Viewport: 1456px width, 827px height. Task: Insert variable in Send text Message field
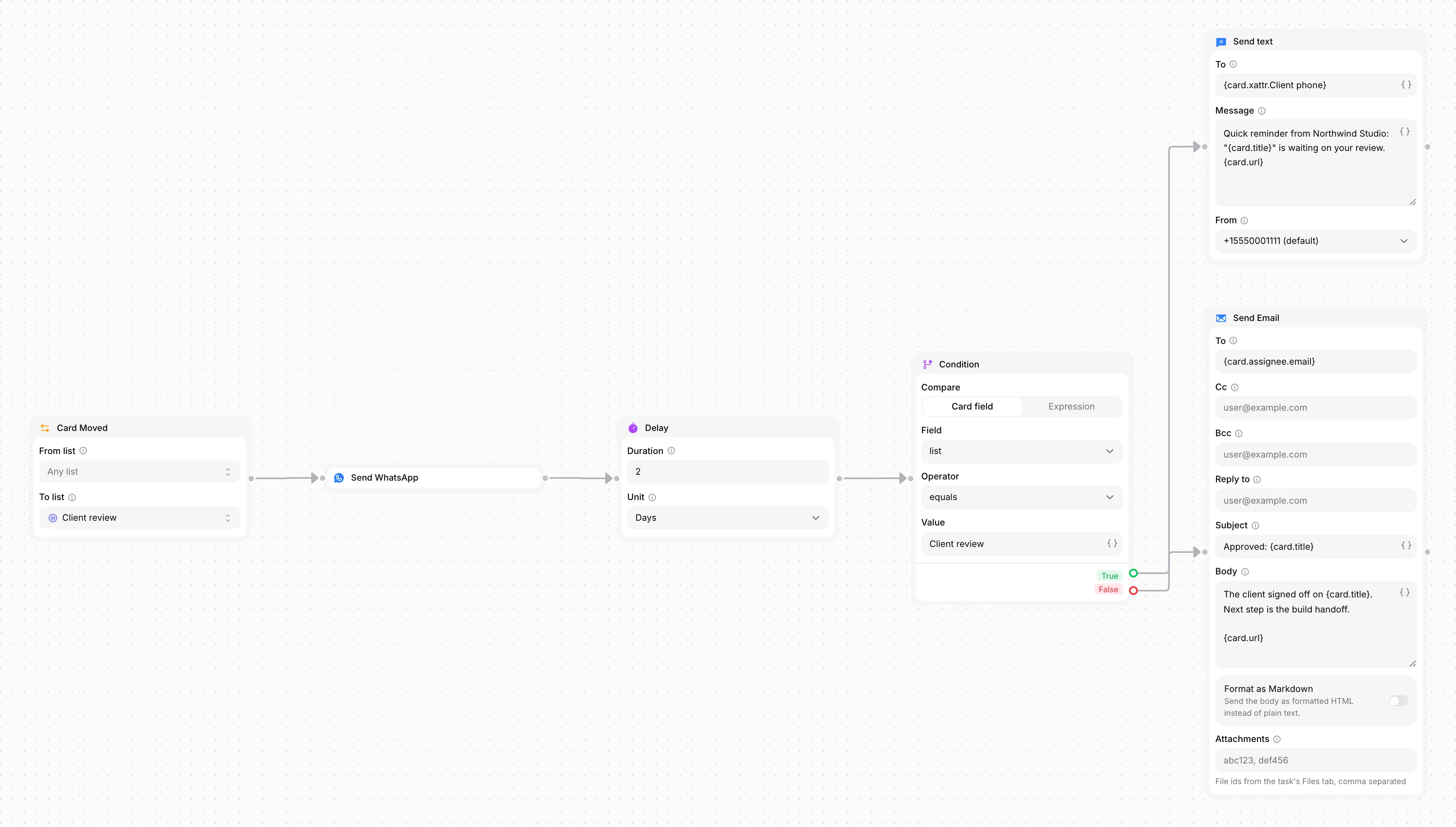1404,131
